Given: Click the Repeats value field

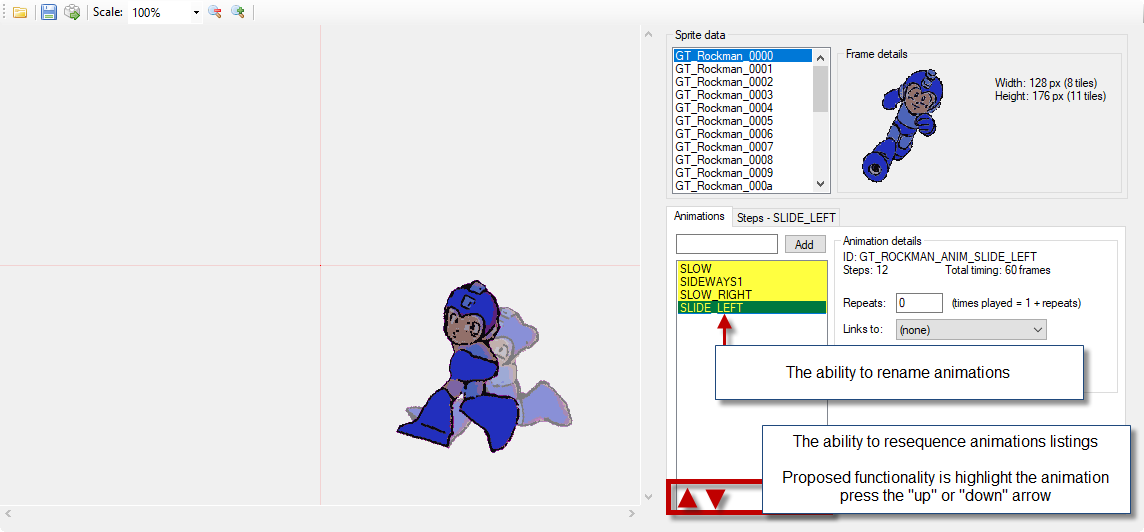Looking at the screenshot, I should (x=919, y=303).
